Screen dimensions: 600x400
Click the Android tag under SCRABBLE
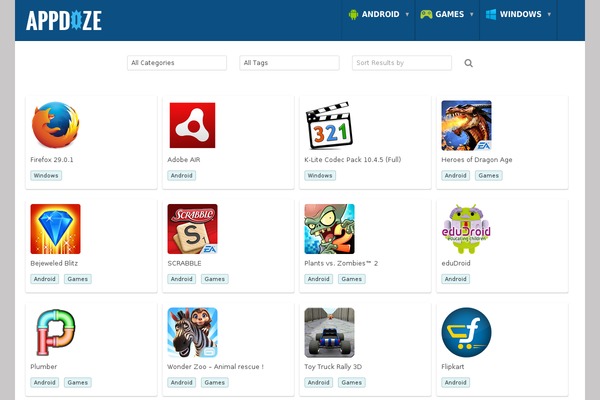181,279
